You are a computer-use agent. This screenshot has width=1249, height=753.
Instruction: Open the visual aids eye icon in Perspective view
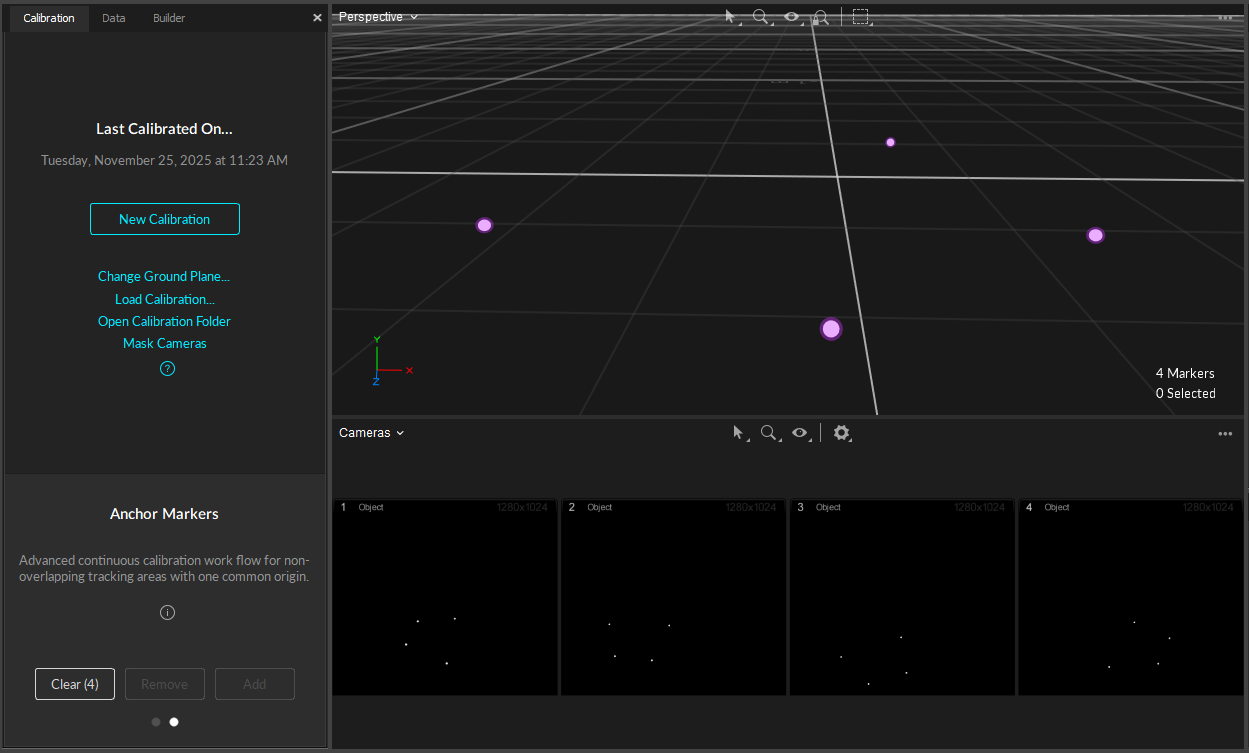791,17
